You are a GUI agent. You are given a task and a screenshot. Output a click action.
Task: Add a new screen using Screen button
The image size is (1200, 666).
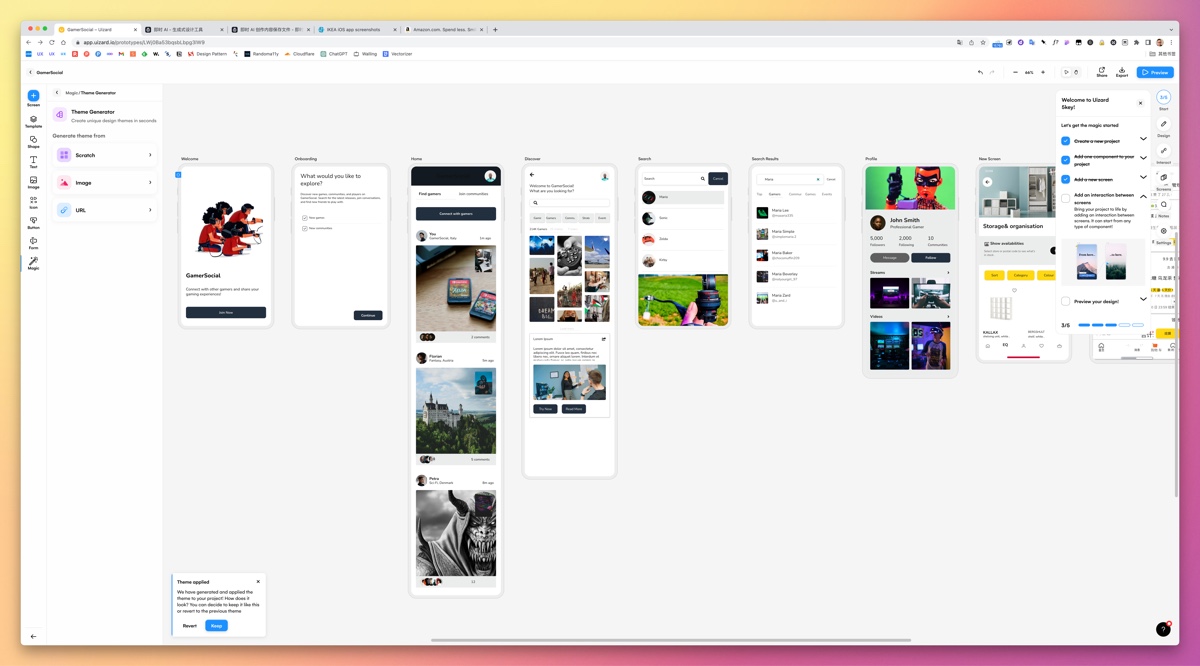(33, 96)
